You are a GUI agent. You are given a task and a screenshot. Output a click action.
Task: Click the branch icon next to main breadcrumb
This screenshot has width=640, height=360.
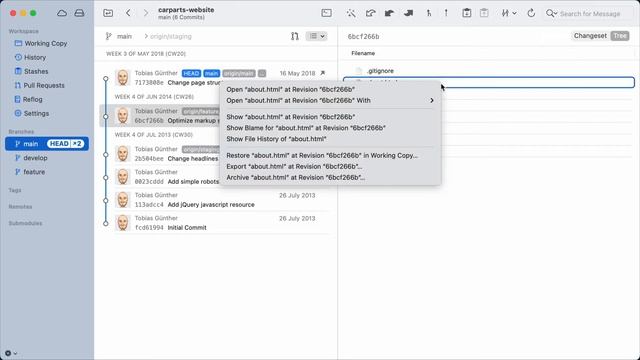(109, 36)
